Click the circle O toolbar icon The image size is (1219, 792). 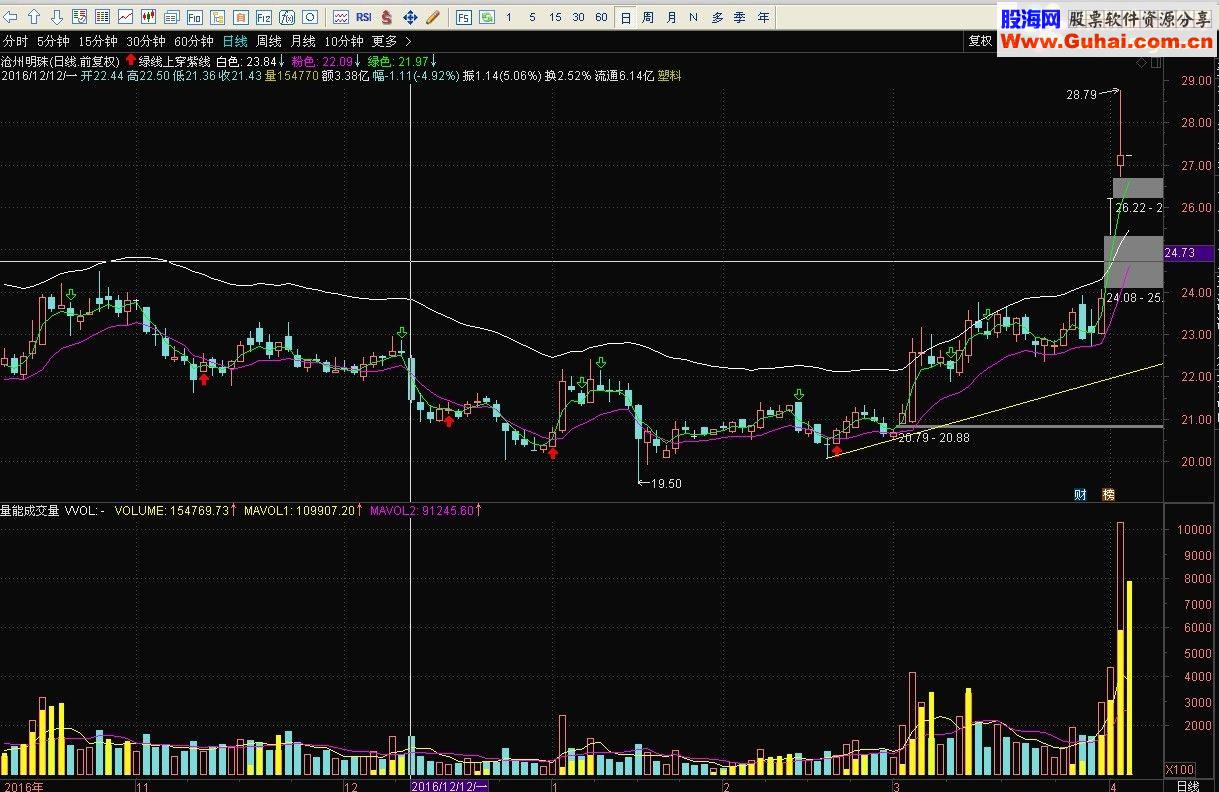click(x=310, y=17)
